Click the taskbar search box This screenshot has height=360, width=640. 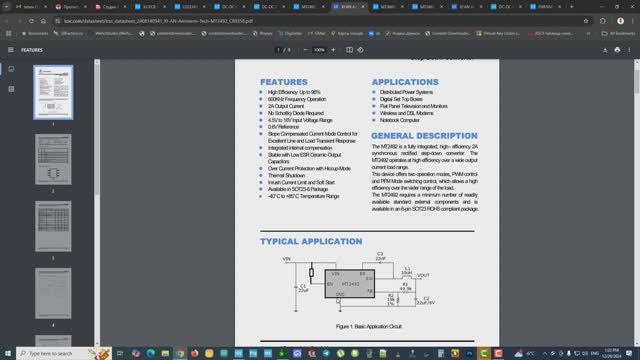64,353
